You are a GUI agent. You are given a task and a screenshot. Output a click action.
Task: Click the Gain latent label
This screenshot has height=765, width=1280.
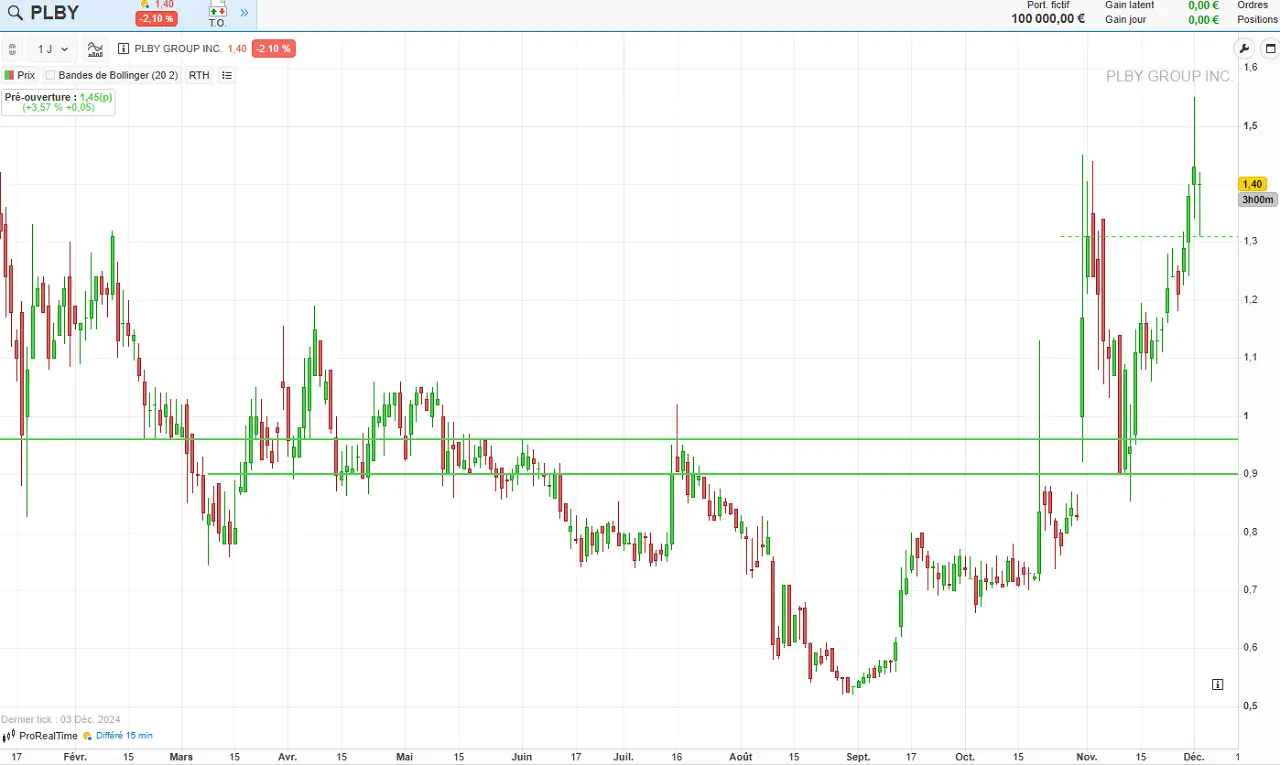click(1130, 5)
